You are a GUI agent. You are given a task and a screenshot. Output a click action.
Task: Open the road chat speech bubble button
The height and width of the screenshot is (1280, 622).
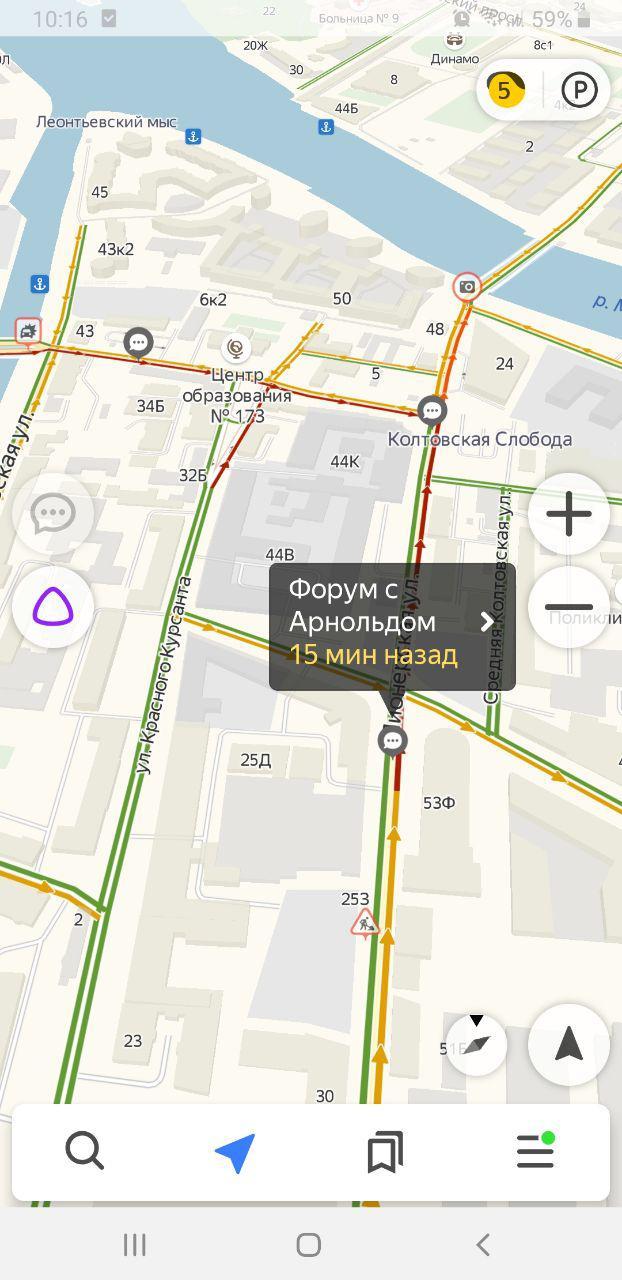tap(53, 514)
